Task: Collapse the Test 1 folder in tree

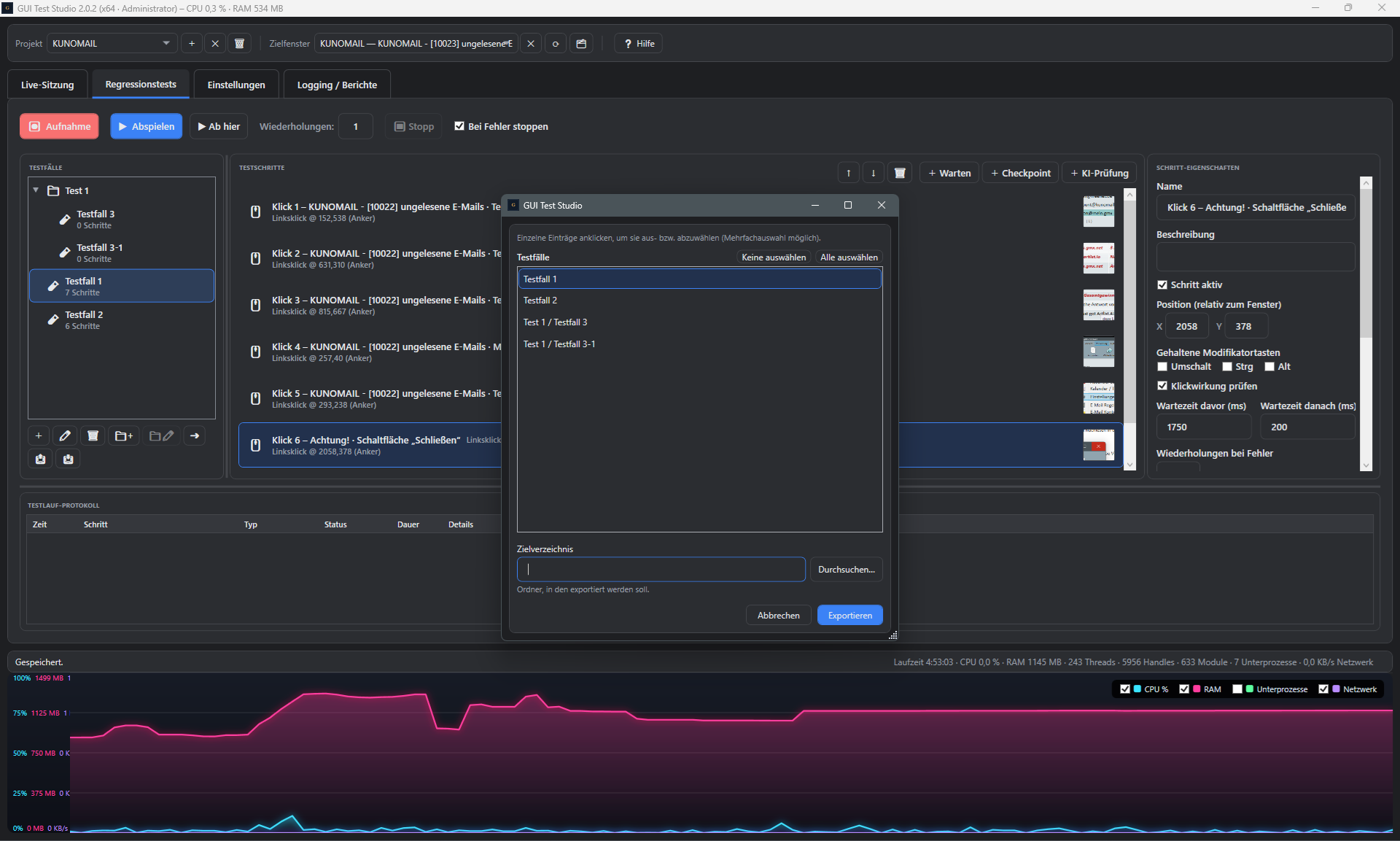Action: 36,190
